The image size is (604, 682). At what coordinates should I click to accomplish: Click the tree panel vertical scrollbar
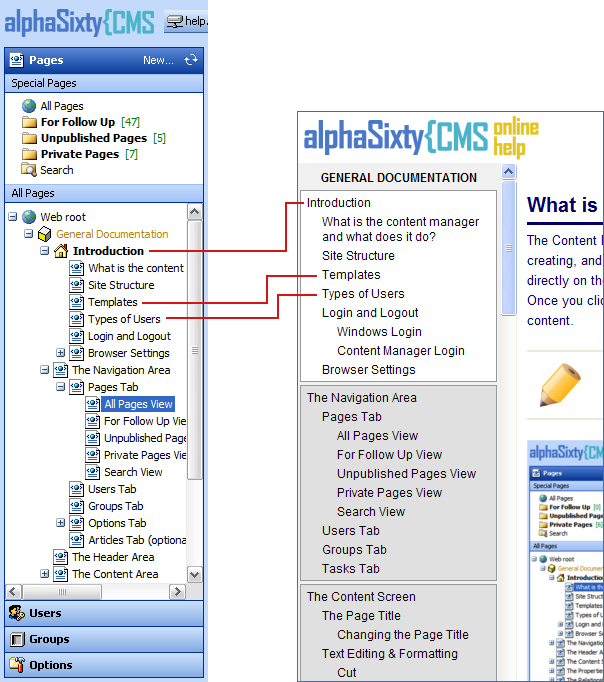(x=195, y=350)
